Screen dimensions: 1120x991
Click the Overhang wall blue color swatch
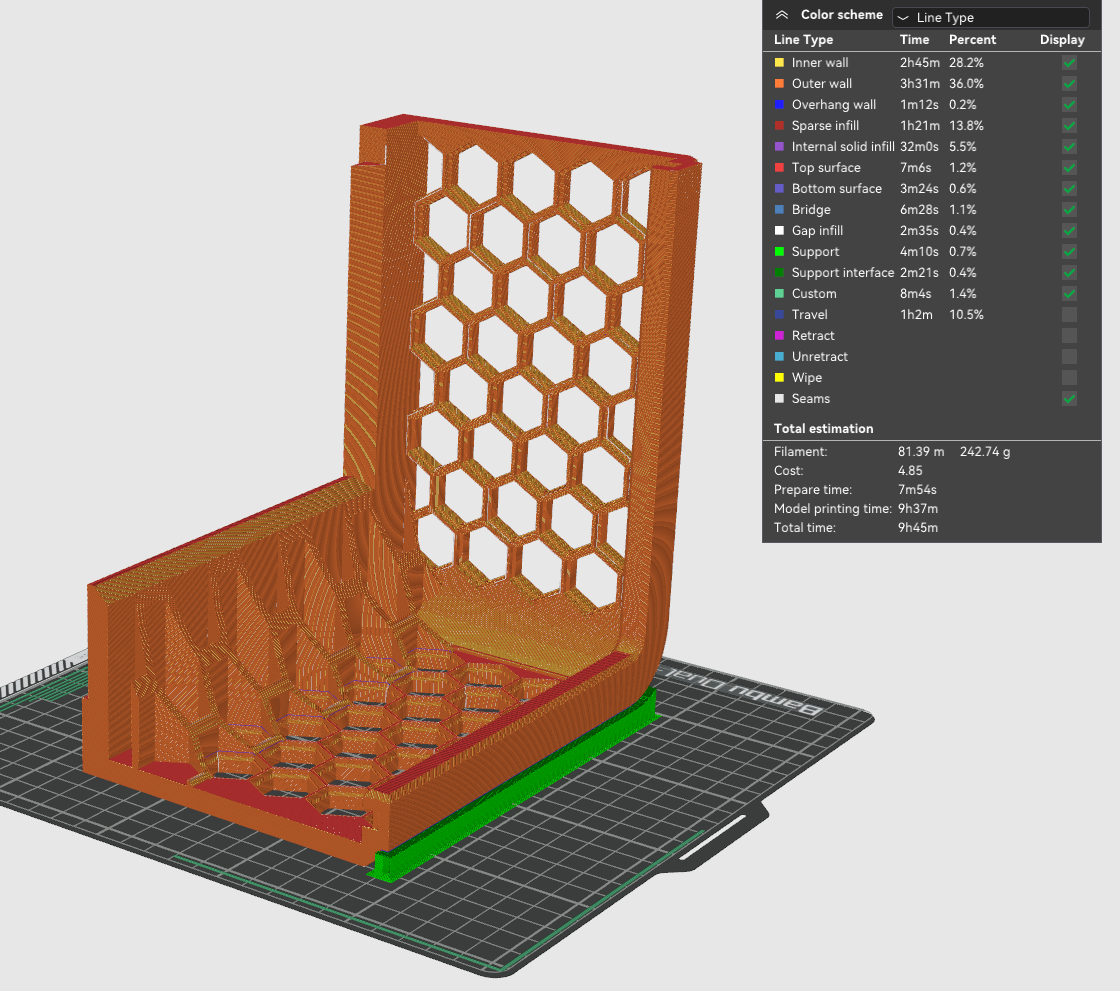(x=779, y=105)
